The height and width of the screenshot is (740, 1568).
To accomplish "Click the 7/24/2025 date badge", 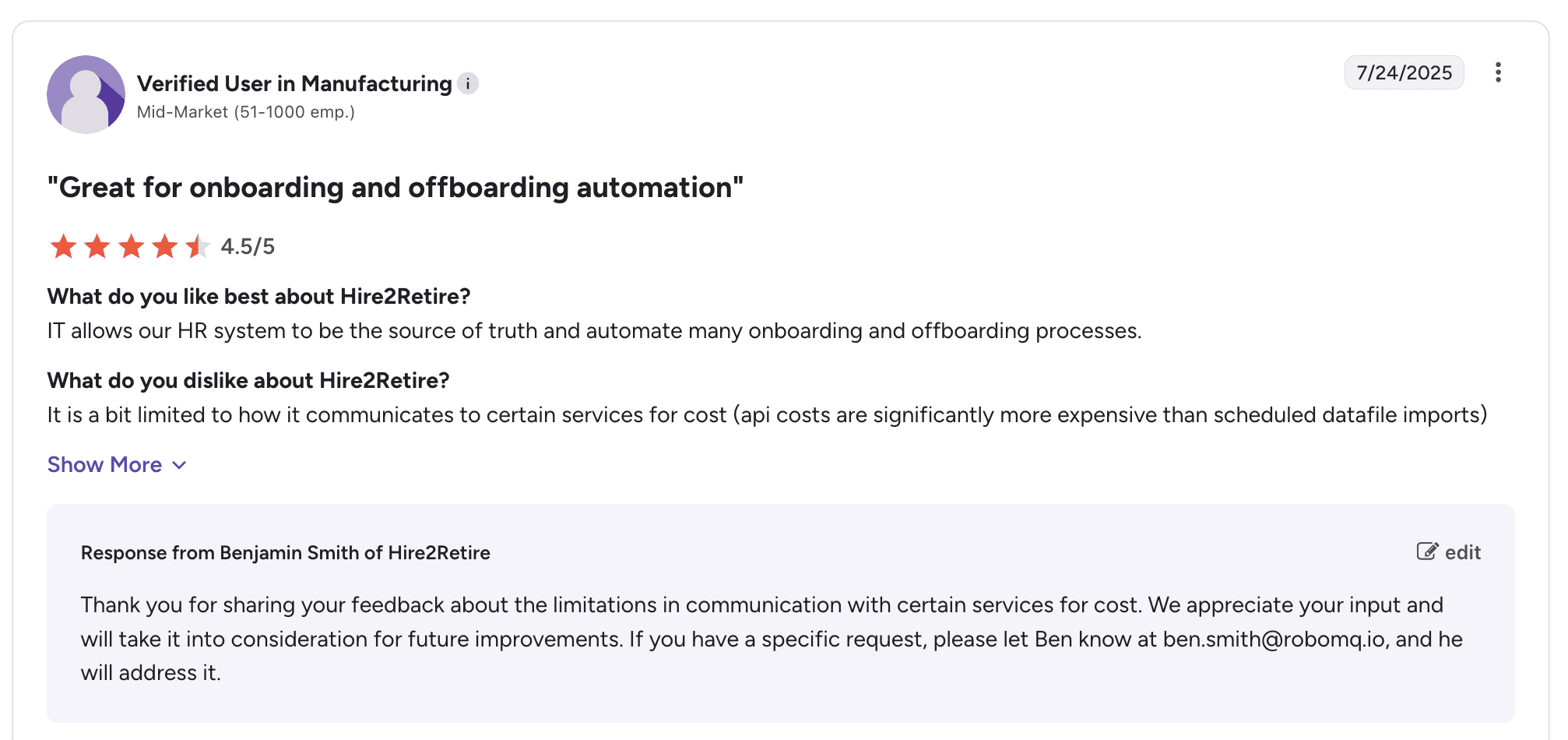I will [1404, 72].
